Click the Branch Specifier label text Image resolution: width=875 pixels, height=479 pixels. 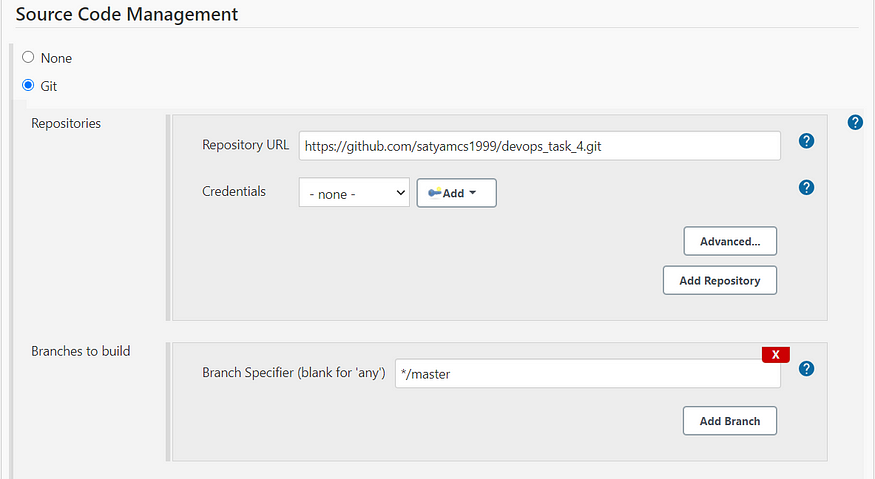[294, 372]
